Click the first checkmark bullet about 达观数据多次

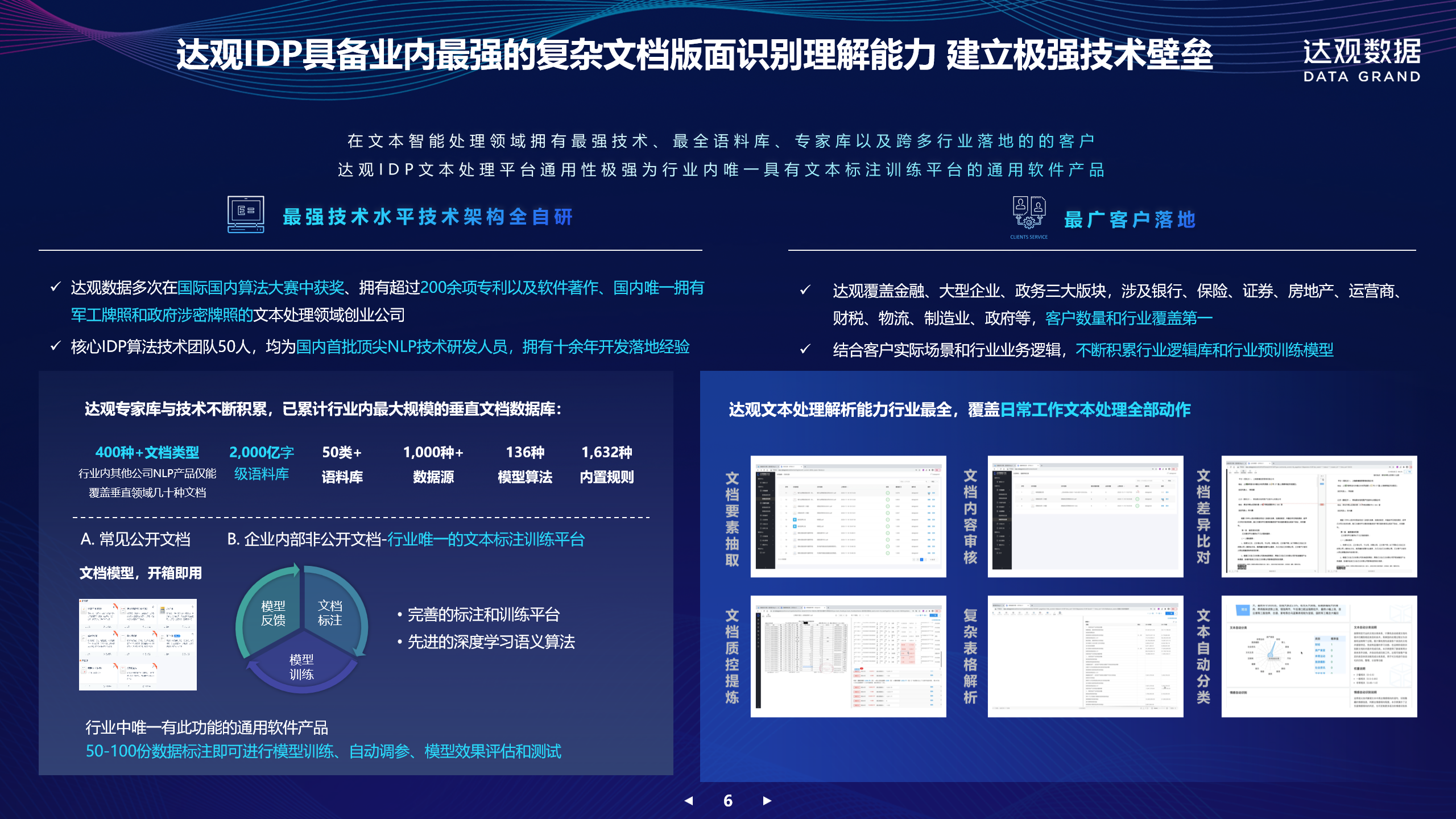click(56, 287)
